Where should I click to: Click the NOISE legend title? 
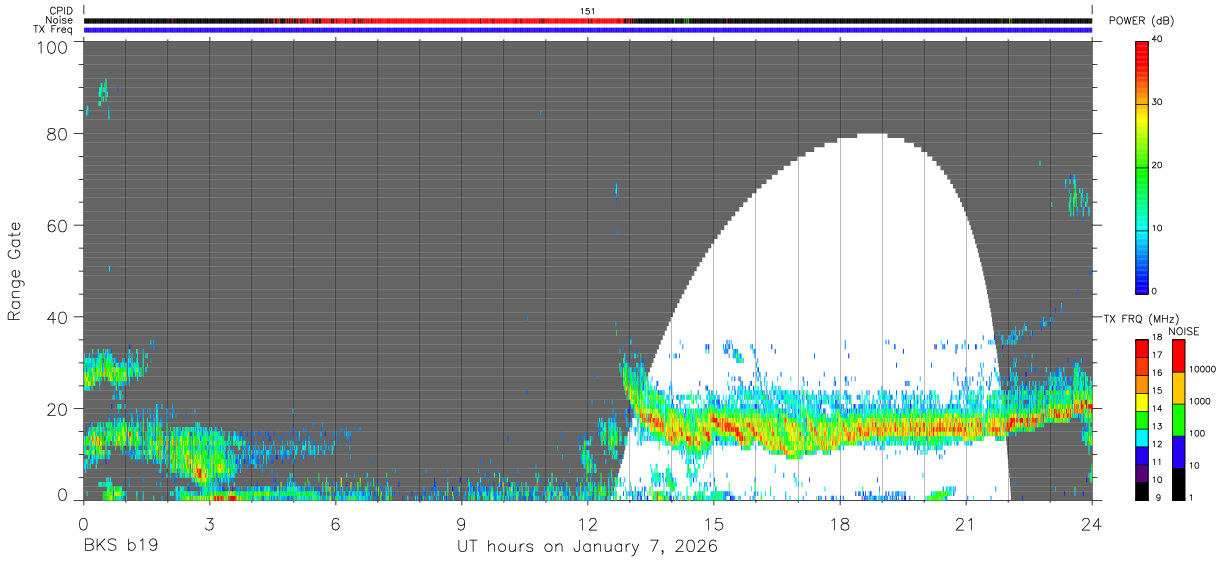1185,331
